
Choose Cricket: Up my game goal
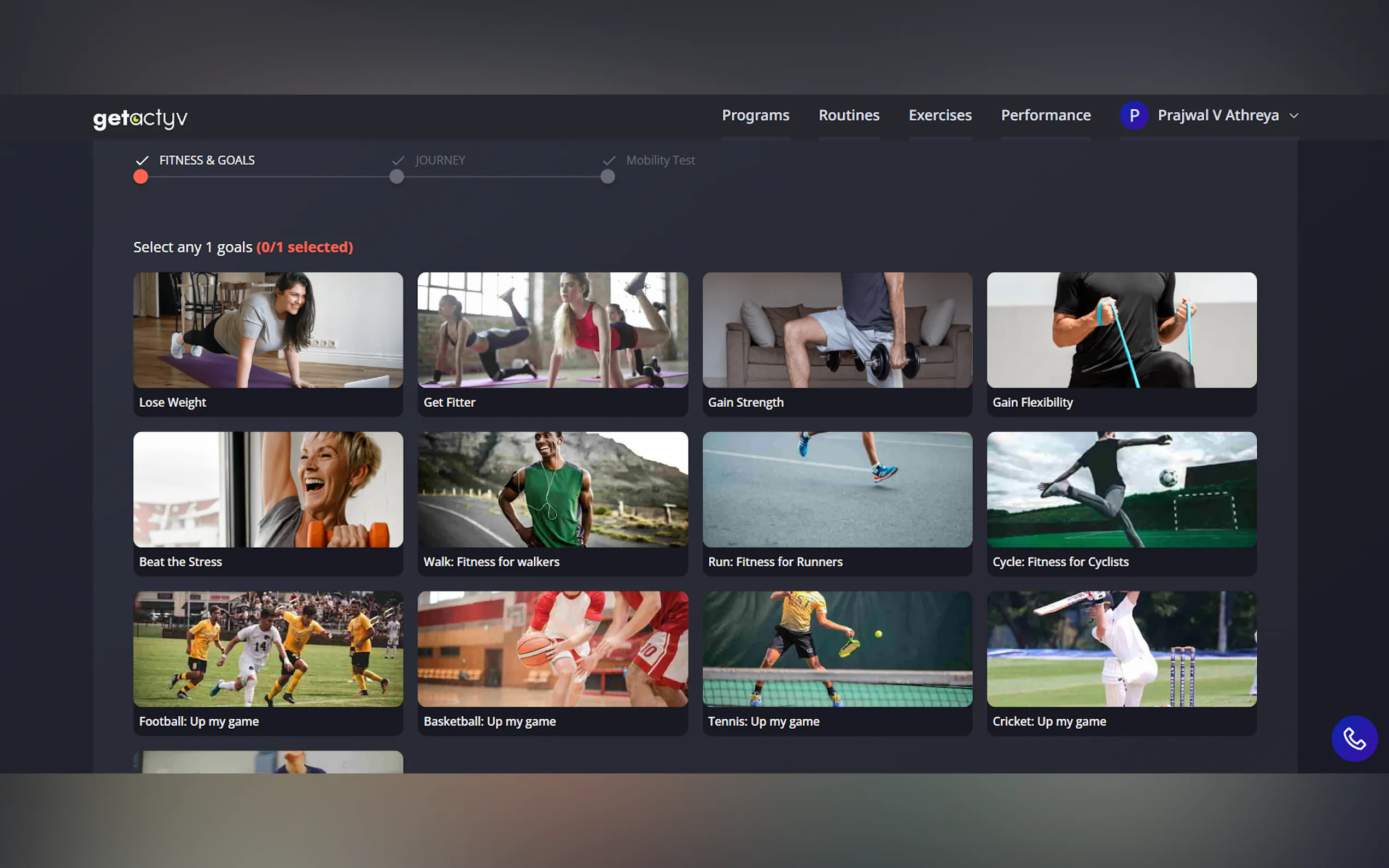click(x=1121, y=662)
